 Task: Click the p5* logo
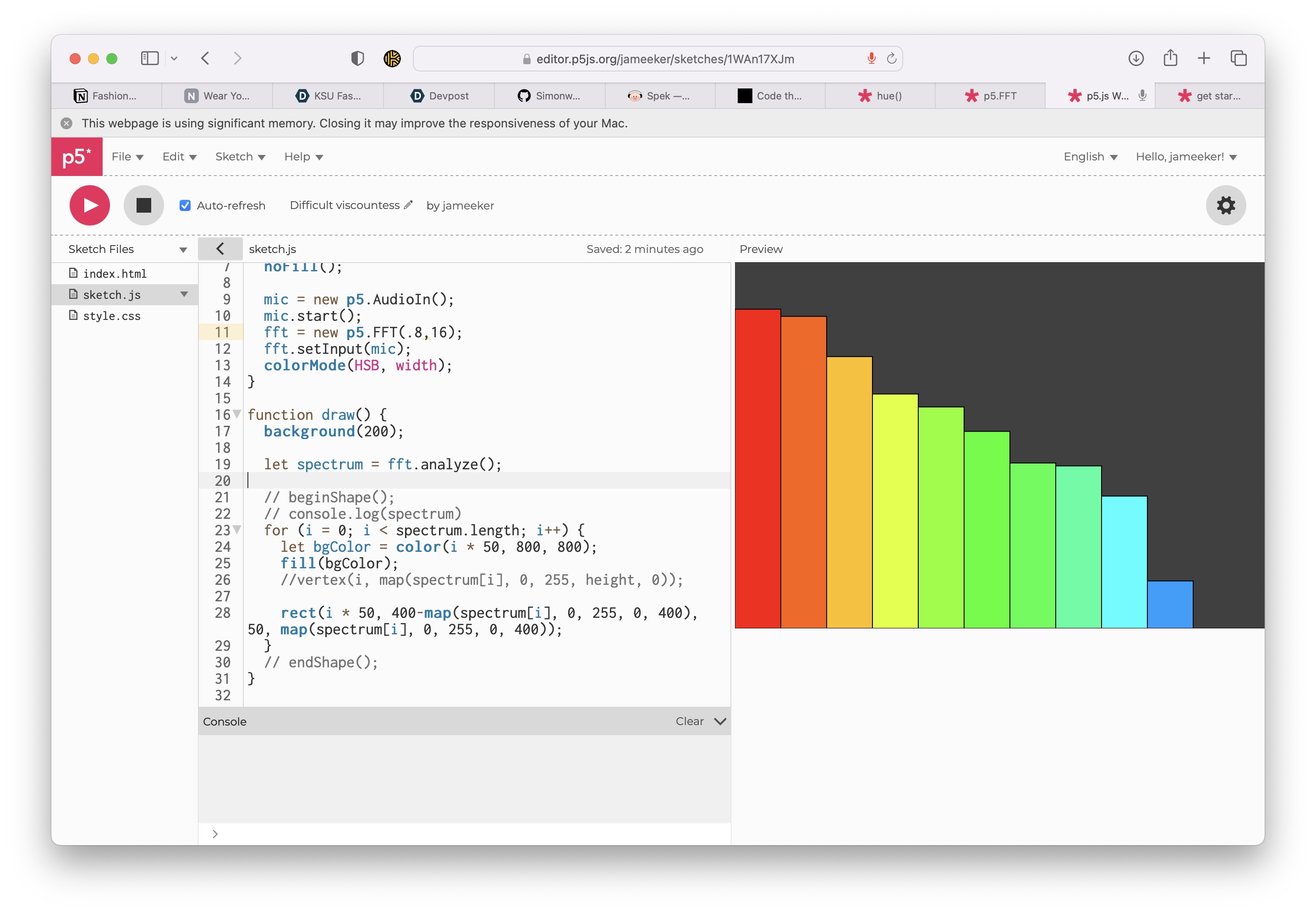tap(77, 157)
